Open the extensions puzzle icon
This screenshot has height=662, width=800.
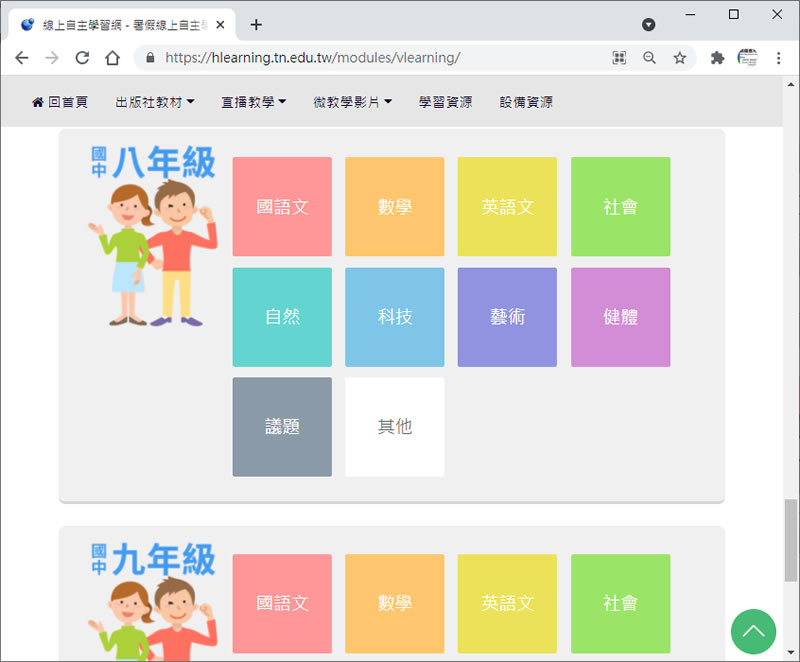coord(717,58)
